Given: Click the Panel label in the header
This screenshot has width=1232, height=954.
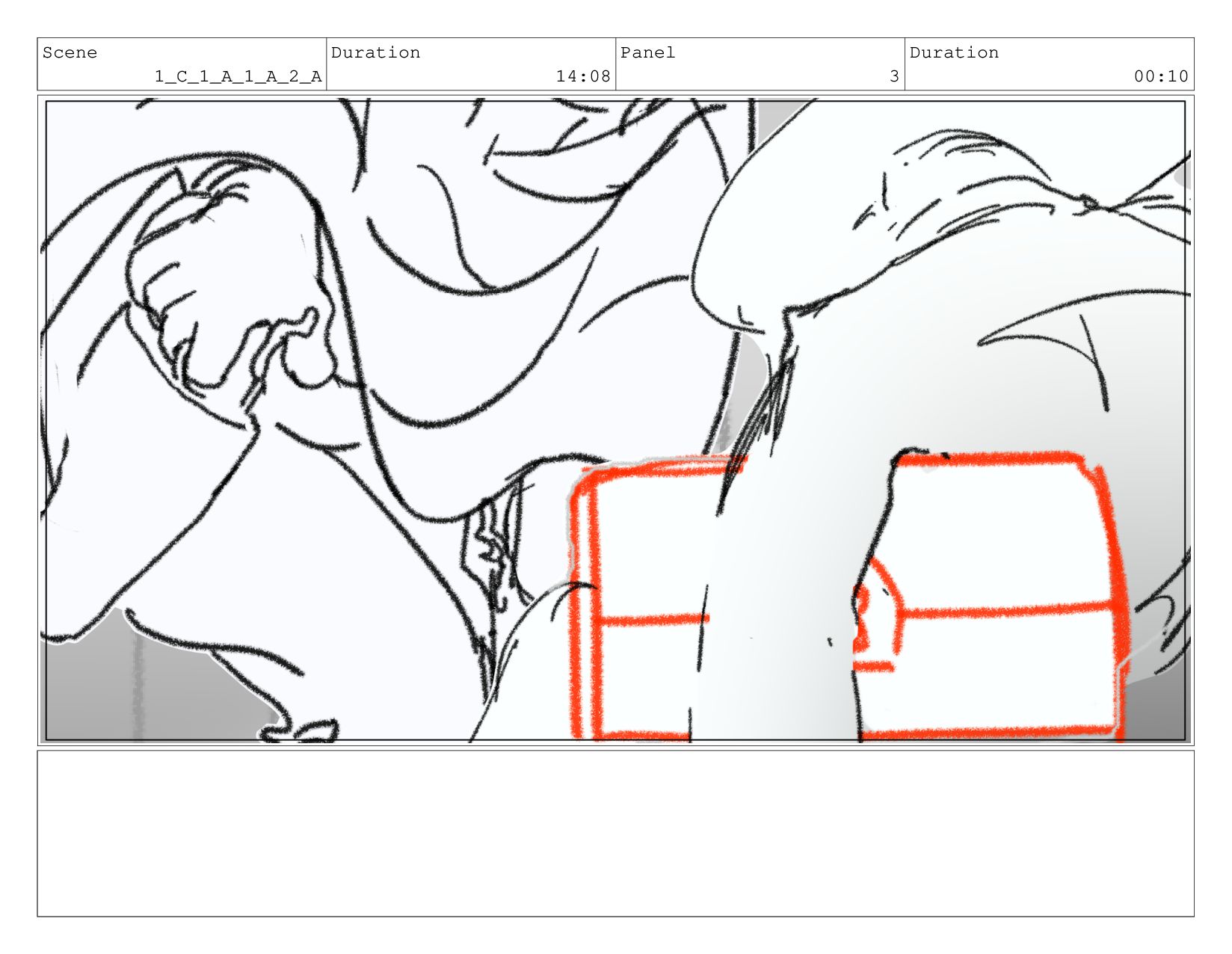Looking at the screenshot, I should 647,52.
